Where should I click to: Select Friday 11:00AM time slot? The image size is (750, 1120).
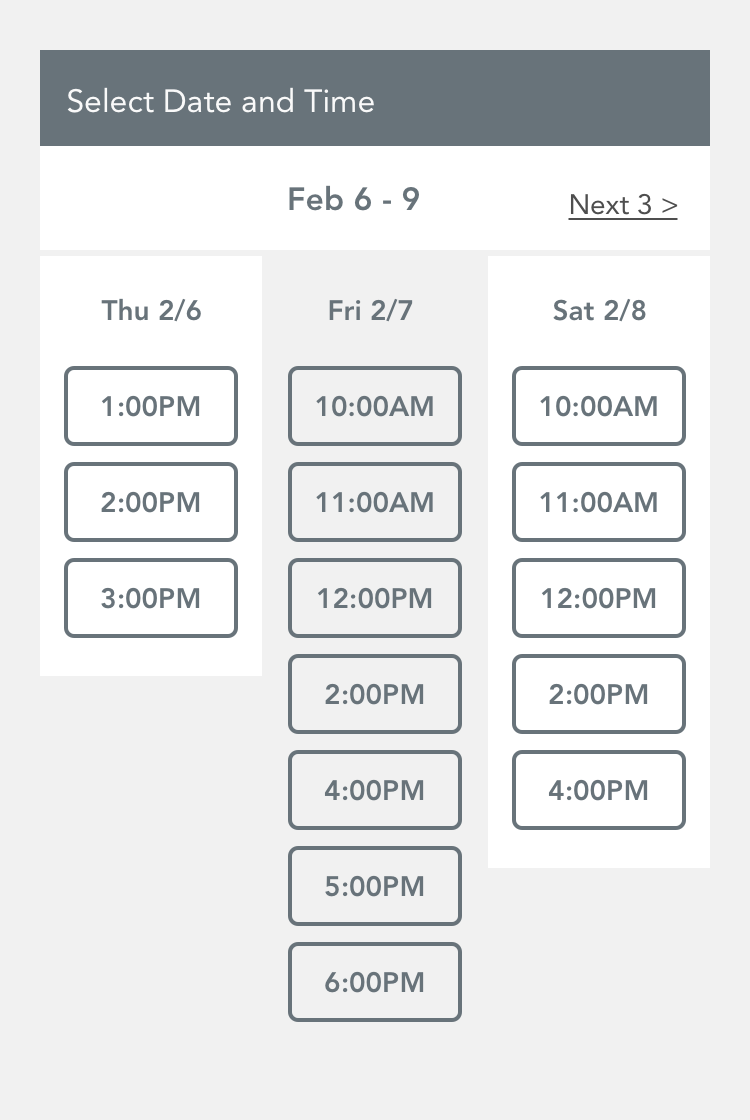click(375, 502)
